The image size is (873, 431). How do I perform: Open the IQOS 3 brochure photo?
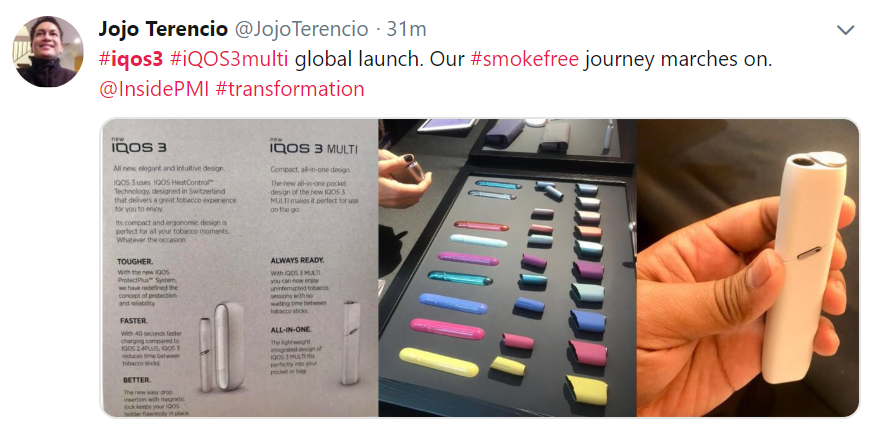pyautogui.click(x=239, y=267)
